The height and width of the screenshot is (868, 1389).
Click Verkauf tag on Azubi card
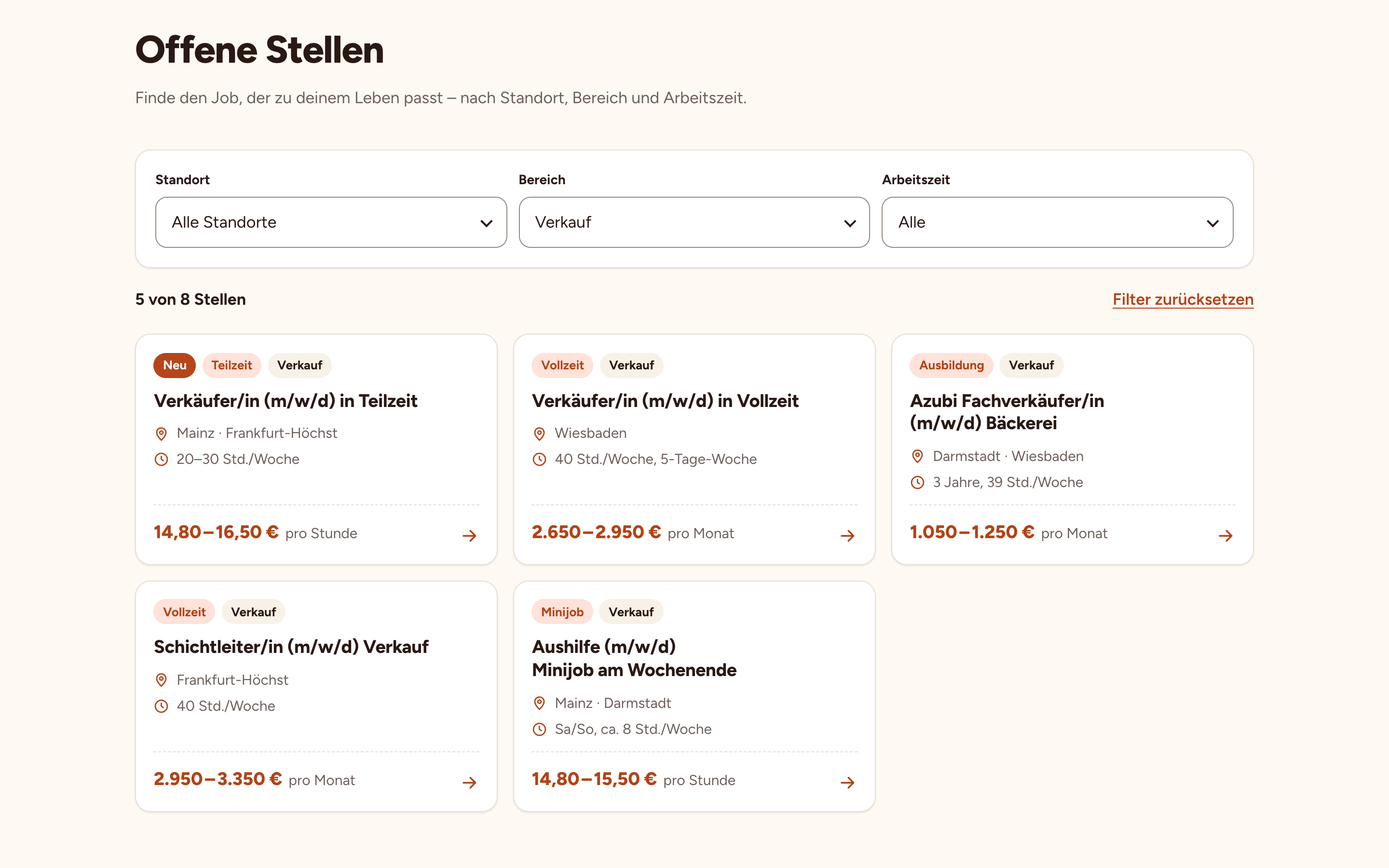pos(1031,365)
